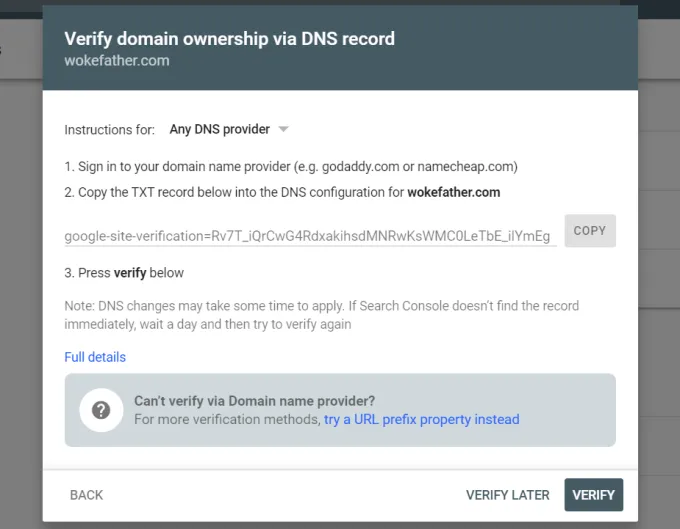Go back with the BACK button

pos(86,495)
